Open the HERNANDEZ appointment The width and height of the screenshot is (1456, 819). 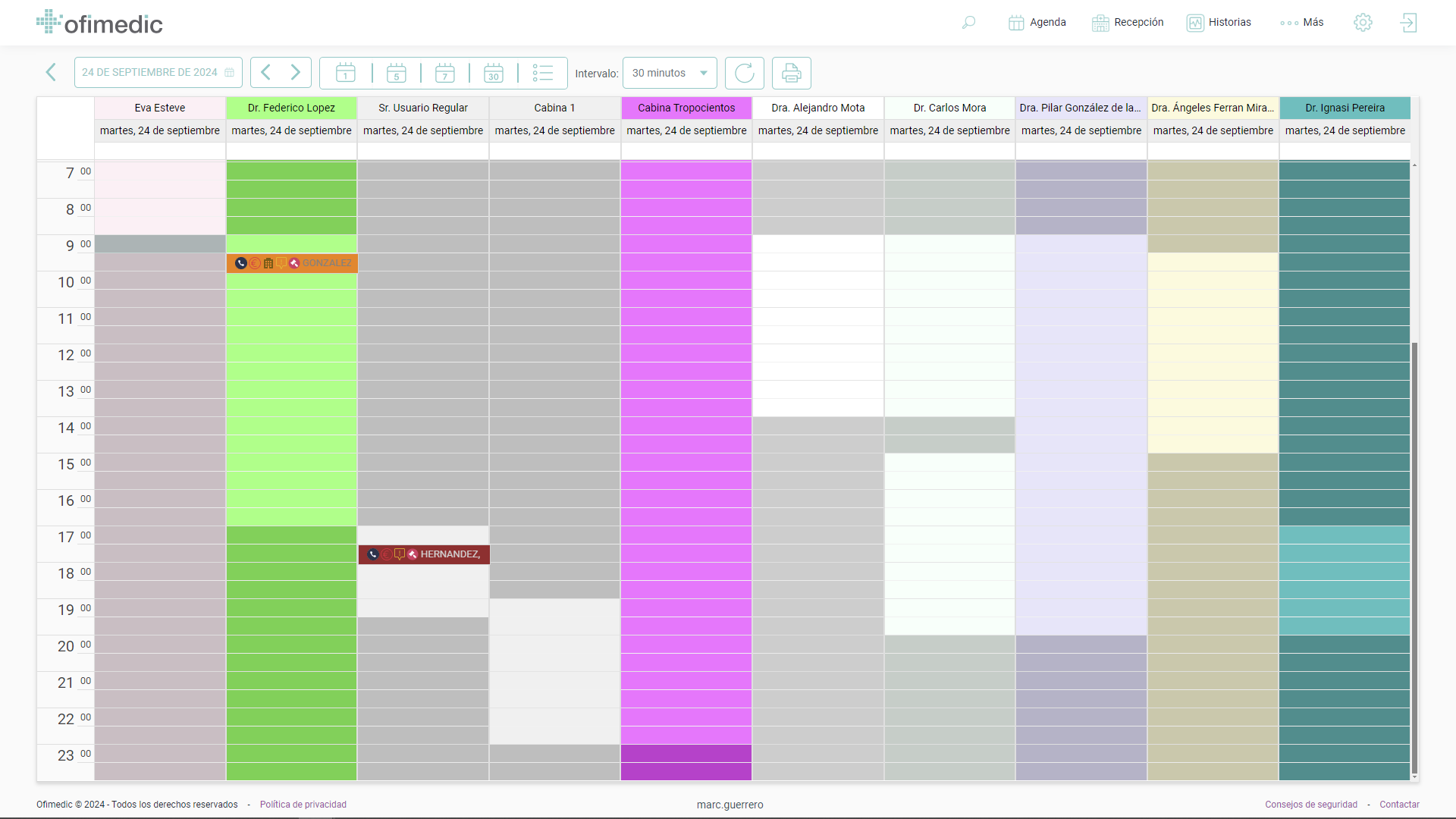tap(449, 554)
